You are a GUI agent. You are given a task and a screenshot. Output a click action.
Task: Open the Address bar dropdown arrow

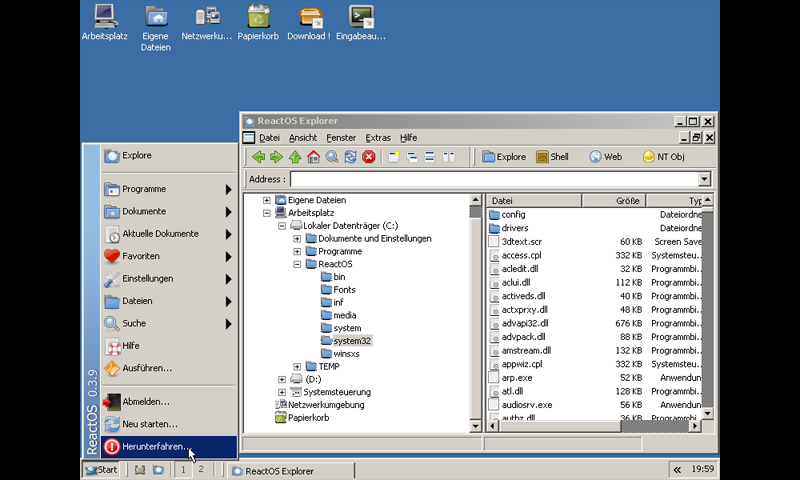click(x=704, y=179)
